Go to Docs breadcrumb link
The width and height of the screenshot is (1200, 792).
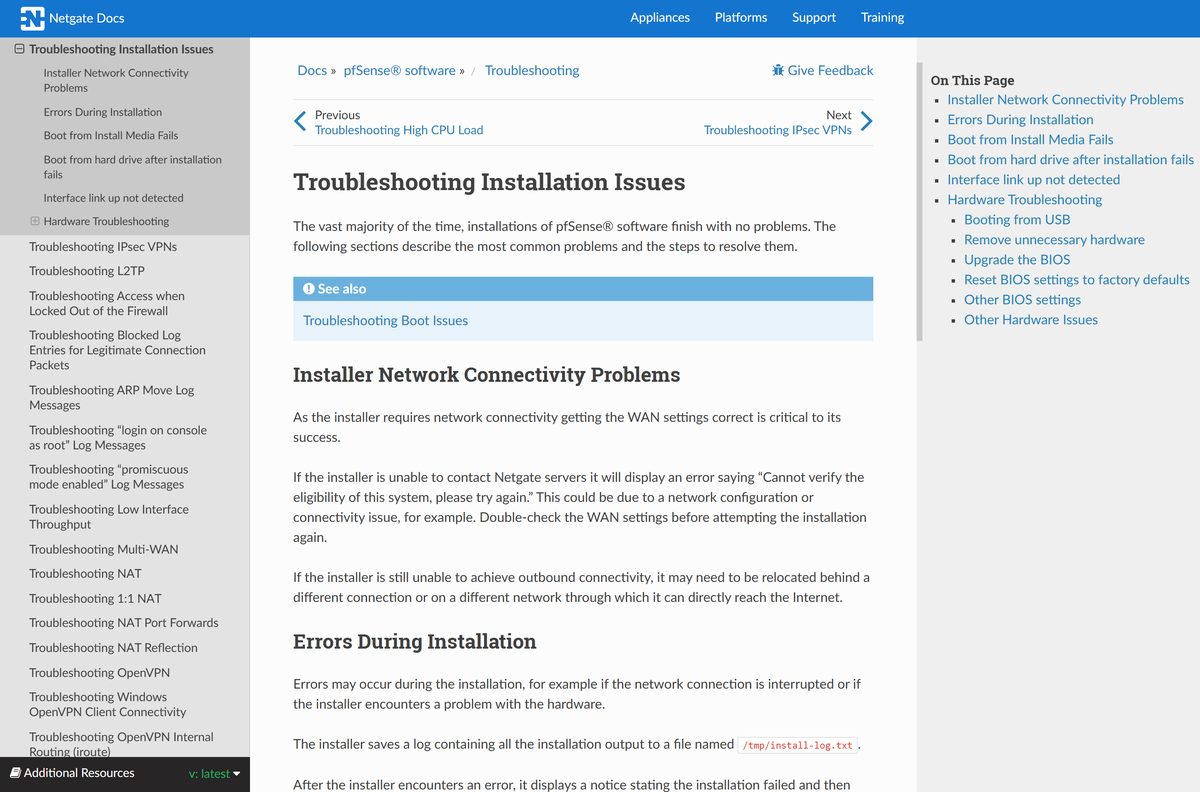tap(312, 70)
